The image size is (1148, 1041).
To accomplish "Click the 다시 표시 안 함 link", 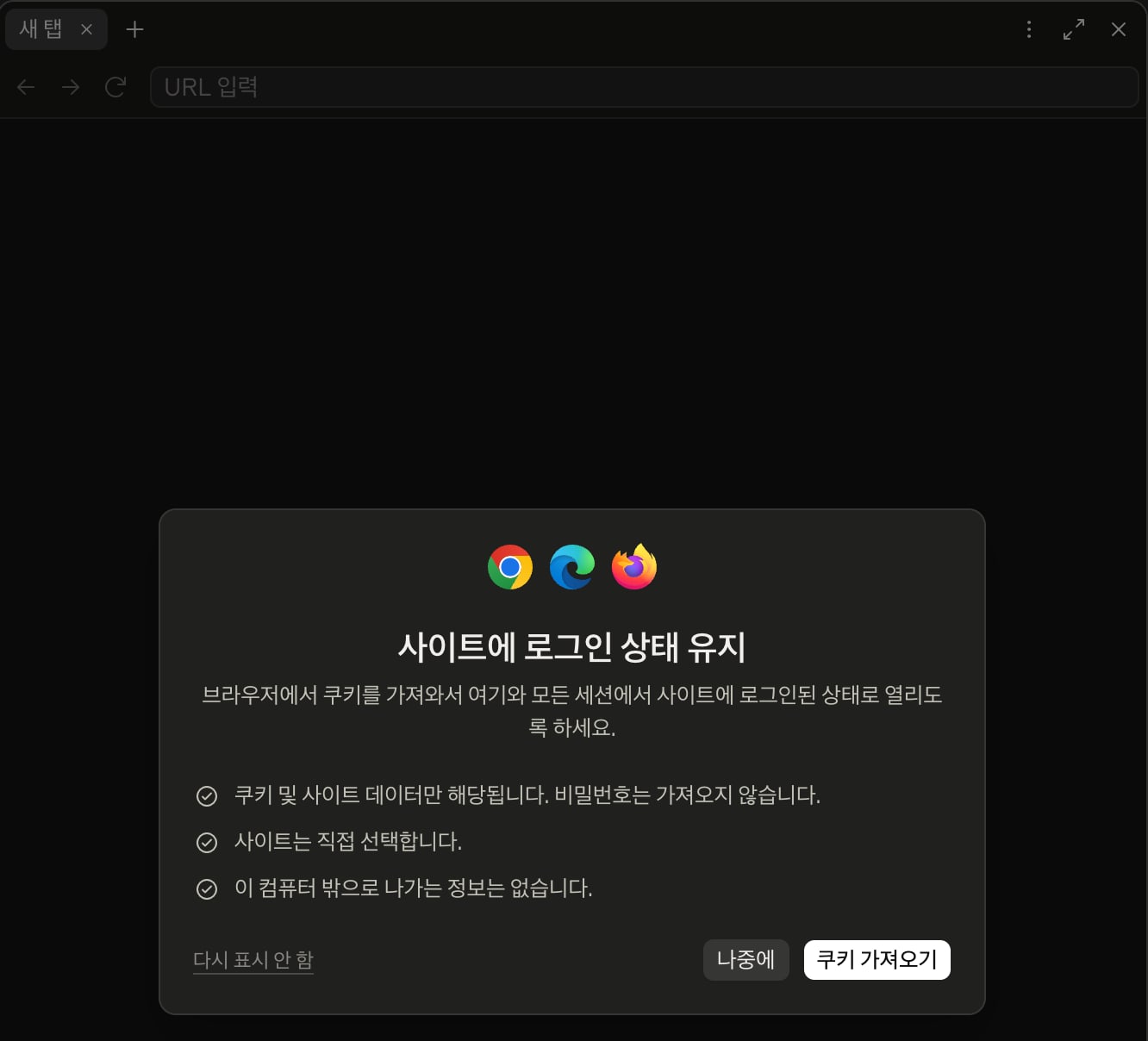I will point(253,960).
